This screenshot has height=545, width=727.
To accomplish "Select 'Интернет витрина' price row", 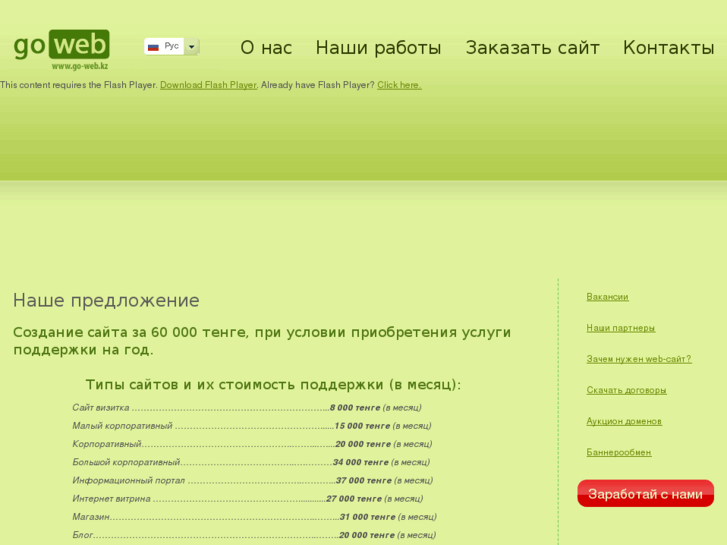I will click(x=248, y=499).
